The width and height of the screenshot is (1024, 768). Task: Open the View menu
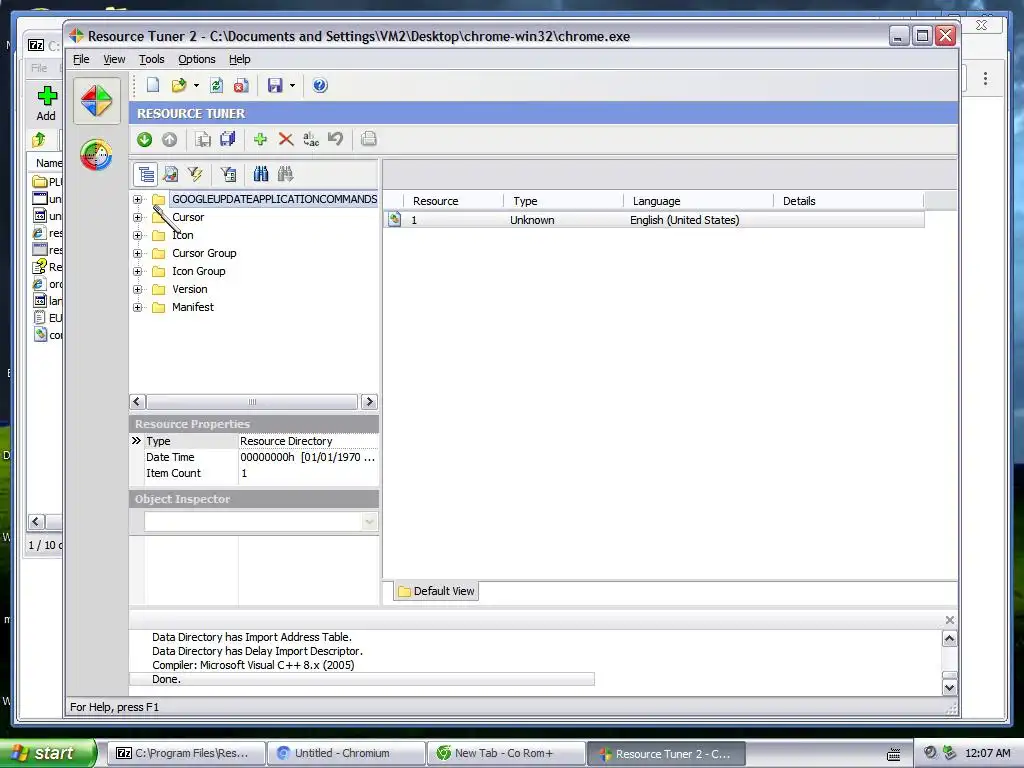pyautogui.click(x=114, y=59)
